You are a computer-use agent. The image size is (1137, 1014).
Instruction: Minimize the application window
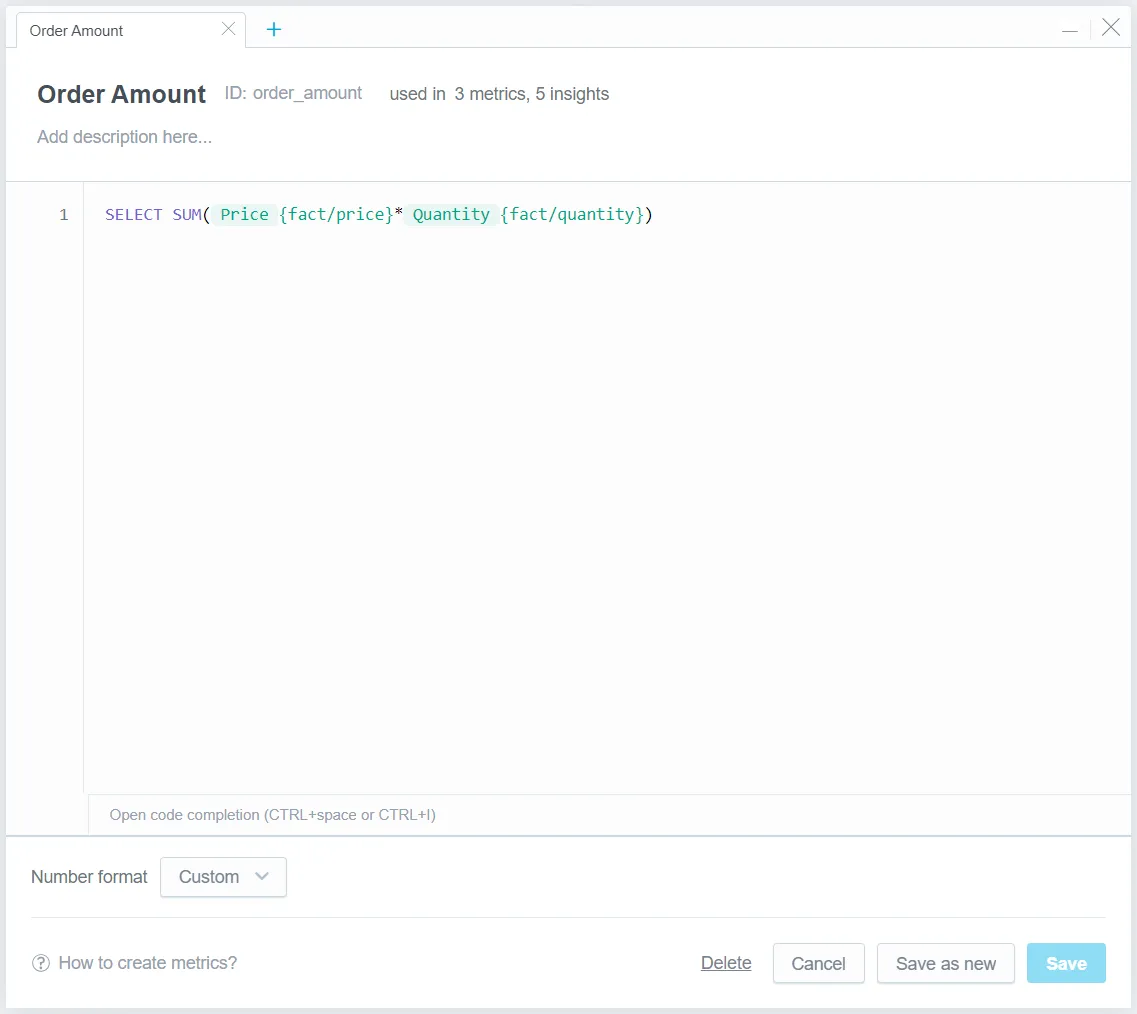click(1070, 29)
